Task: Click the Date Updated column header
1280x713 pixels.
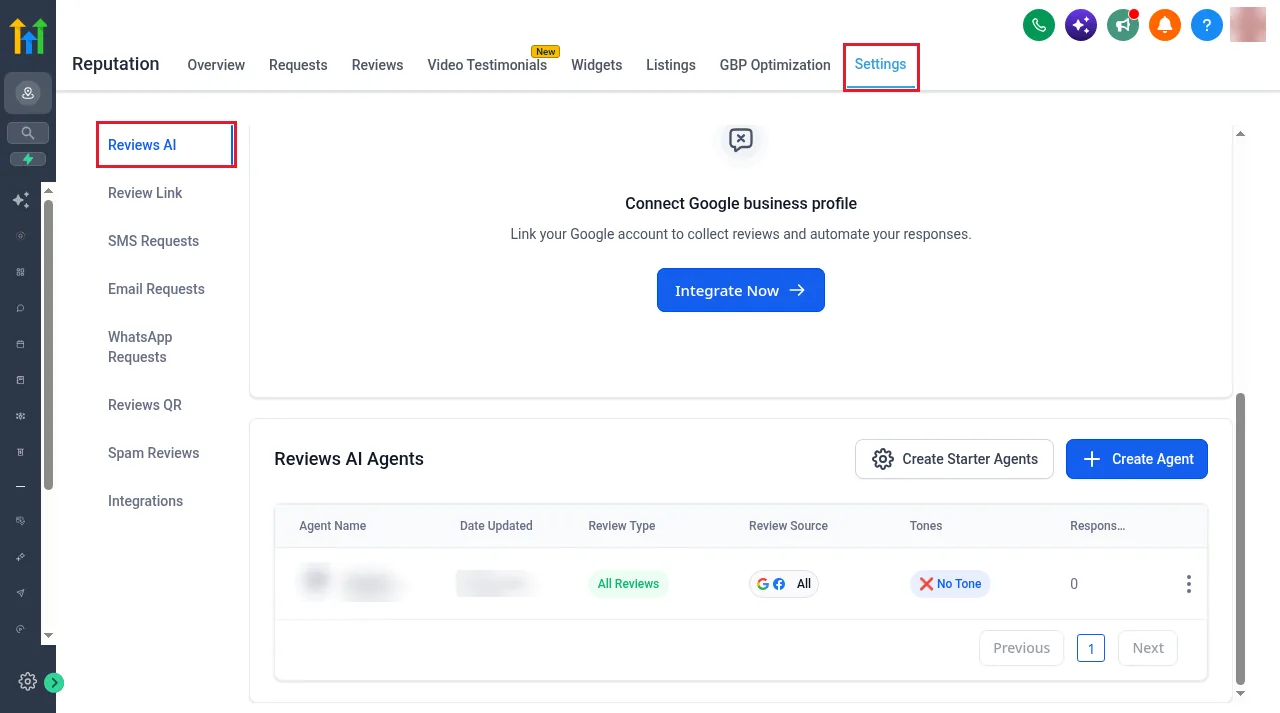Action: click(496, 526)
